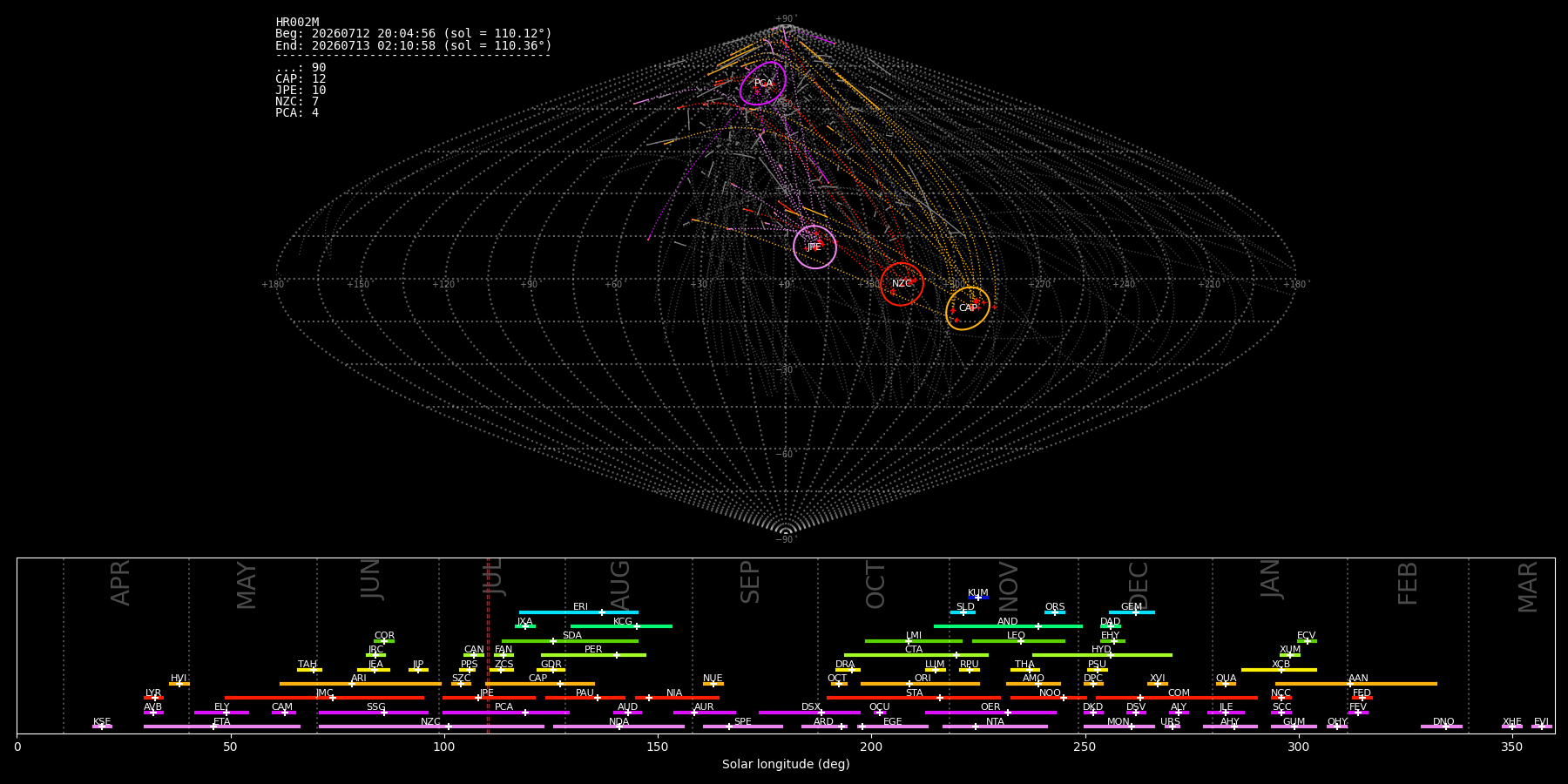The width and height of the screenshot is (1568, 784).
Task: Select the PAU shower label in timeline
Action: (585, 693)
